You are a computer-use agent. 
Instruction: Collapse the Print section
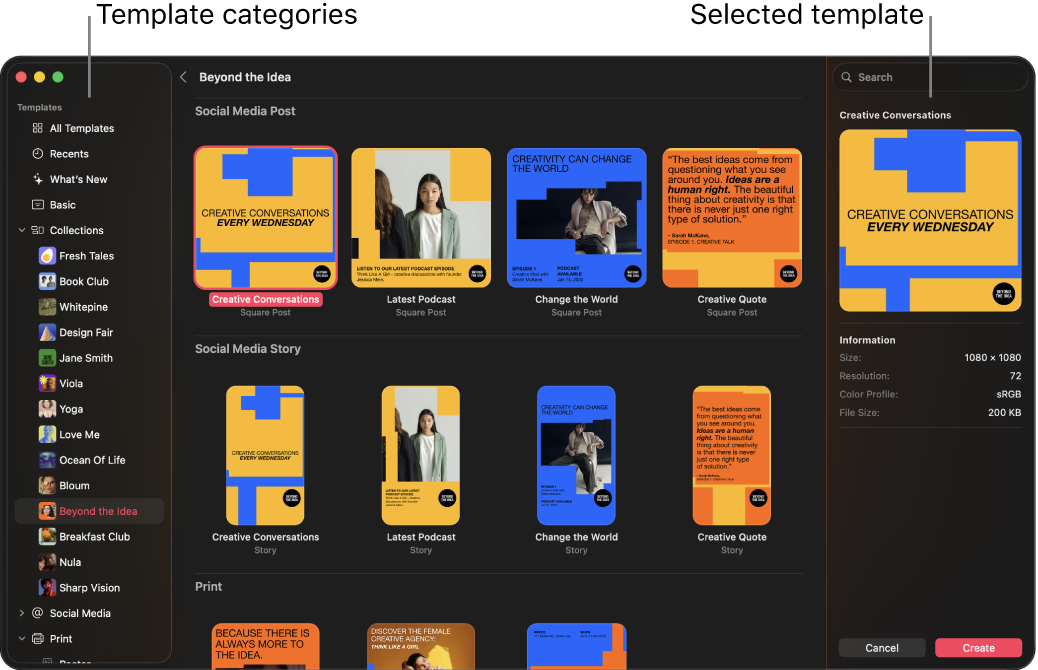click(22, 638)
